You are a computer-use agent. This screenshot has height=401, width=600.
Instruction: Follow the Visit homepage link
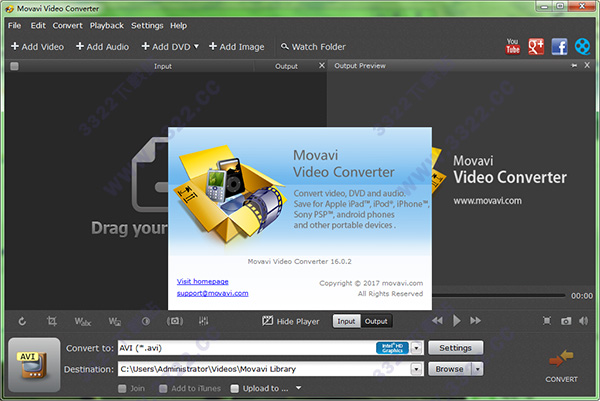[x=202, y=281]
